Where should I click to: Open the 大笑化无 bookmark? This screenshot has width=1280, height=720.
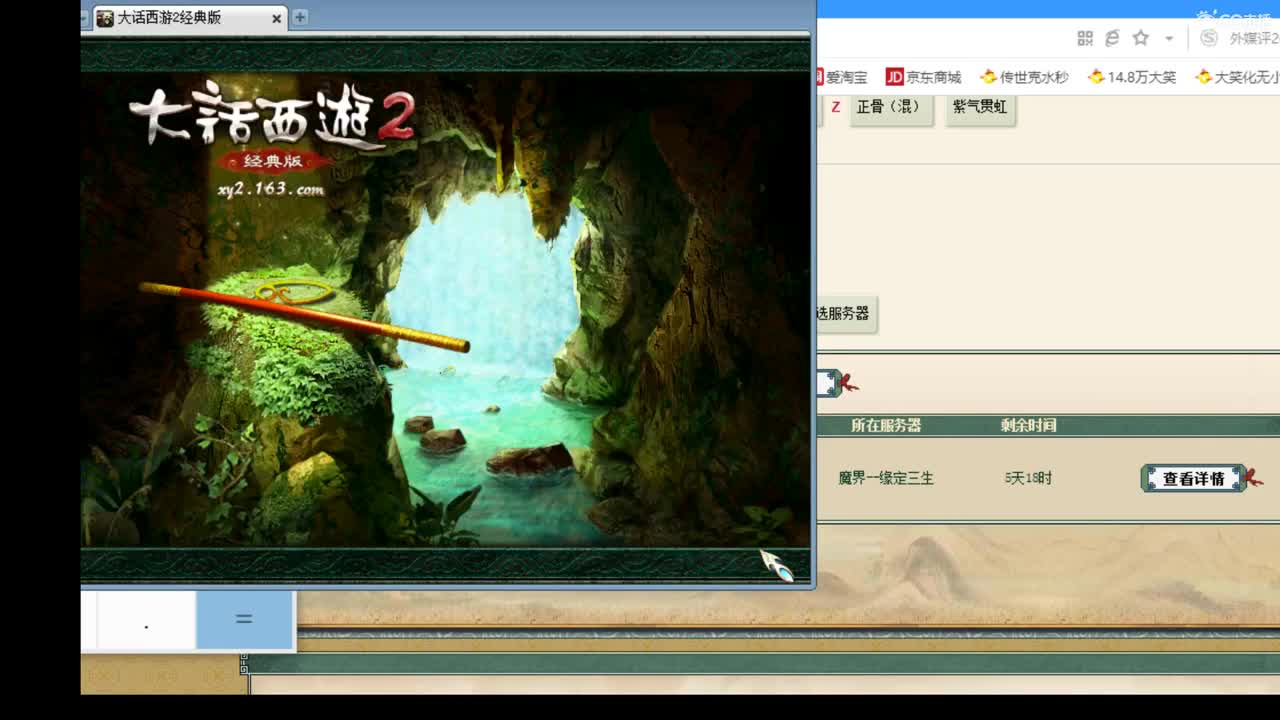(1237, 77)
